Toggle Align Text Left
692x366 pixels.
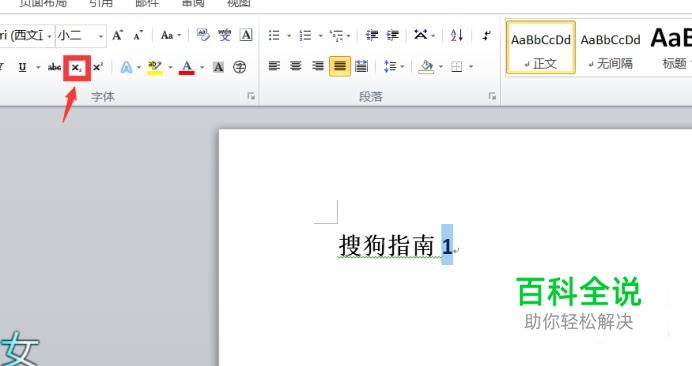(x=274, y=67)
